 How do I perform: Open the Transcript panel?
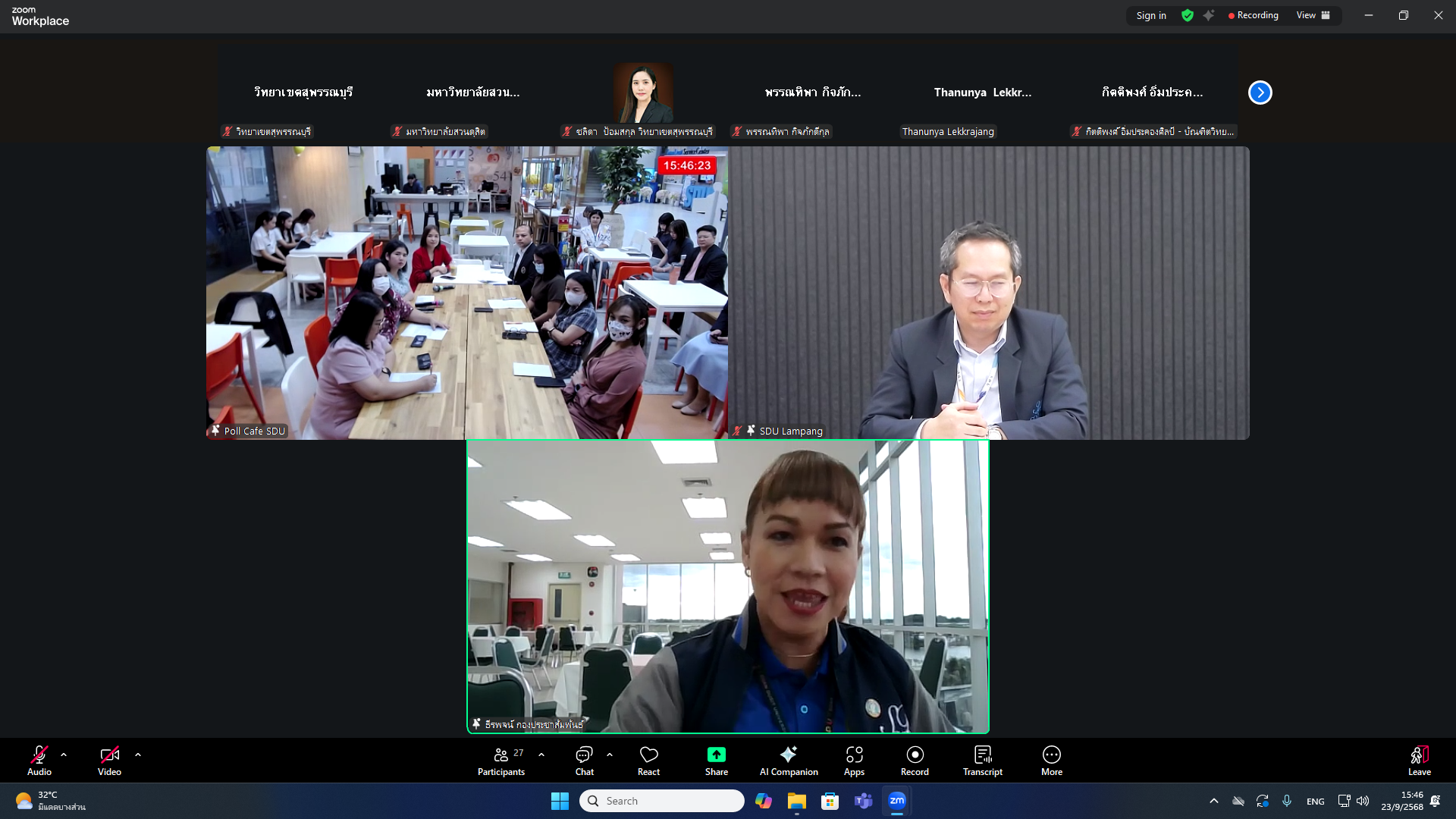(982, 761)
